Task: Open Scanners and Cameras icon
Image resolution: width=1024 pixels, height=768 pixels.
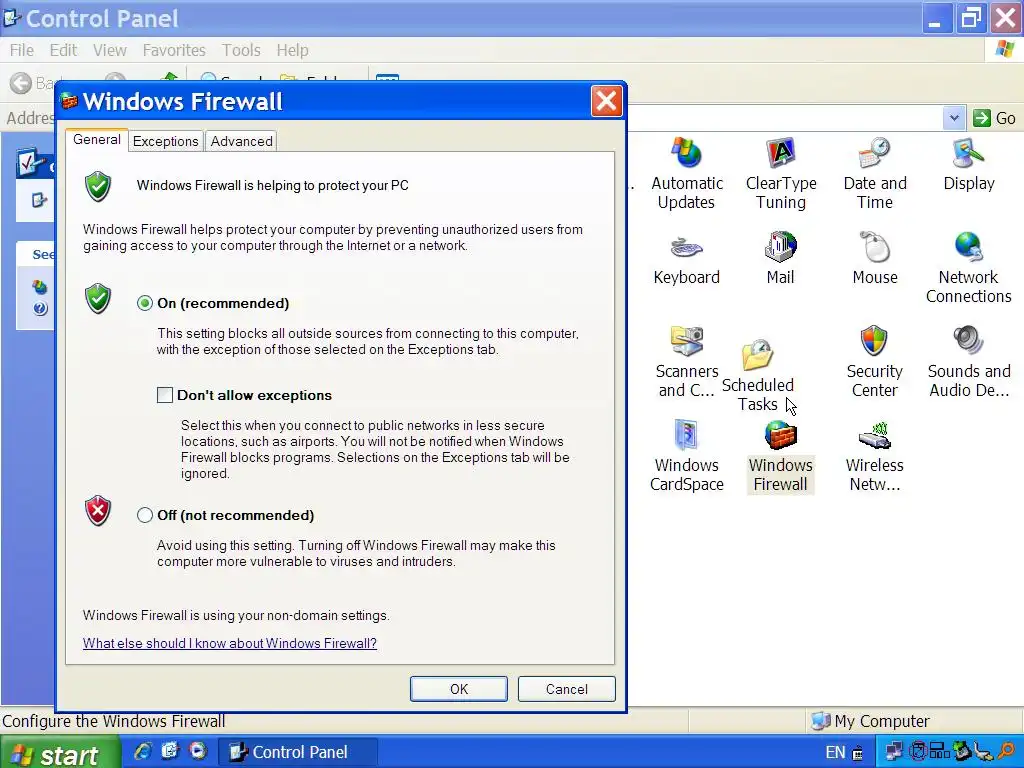Action: pos(686,341)
